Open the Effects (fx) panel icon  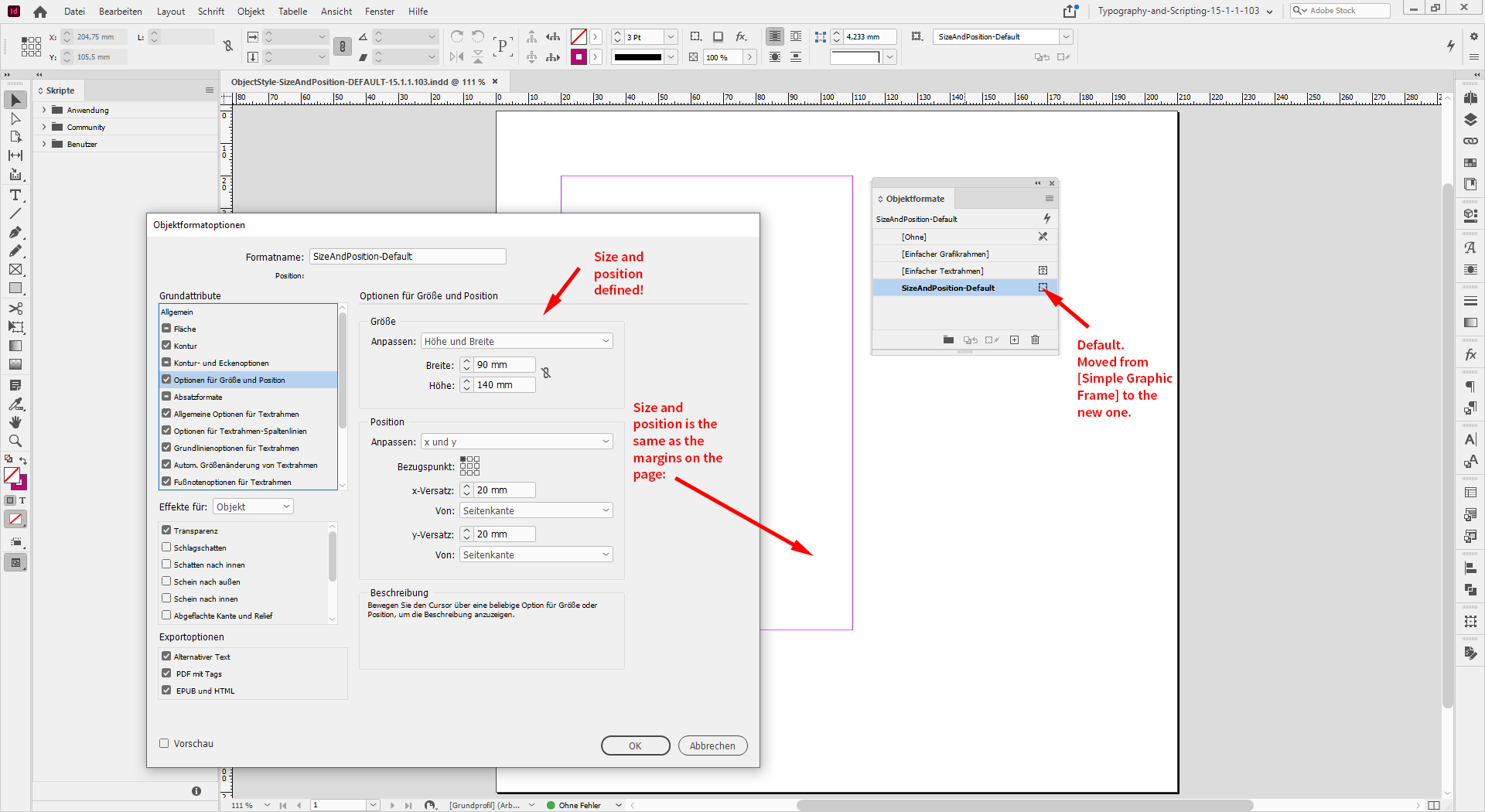point(1471,353)
